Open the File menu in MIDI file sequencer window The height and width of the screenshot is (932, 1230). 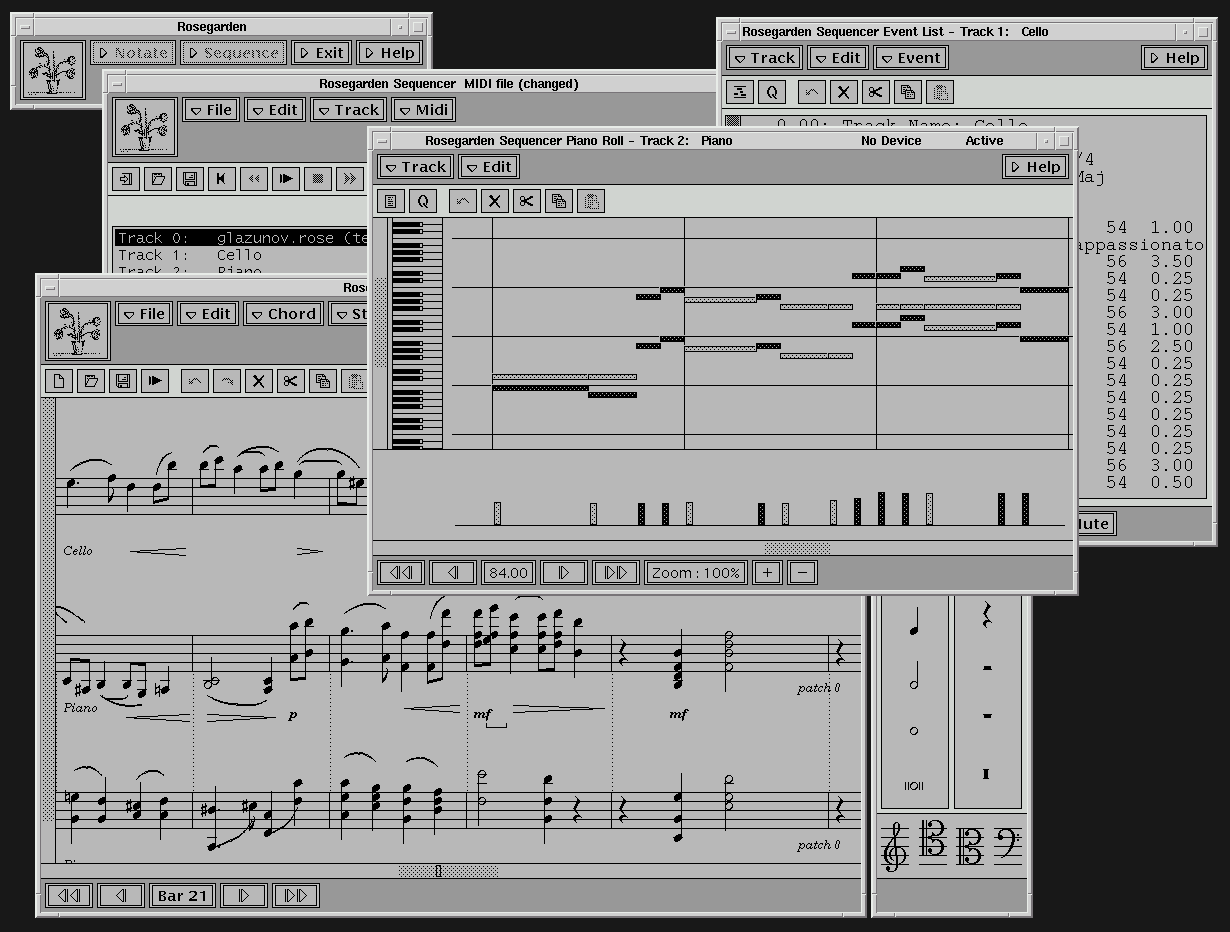click(x=210, y=110)
